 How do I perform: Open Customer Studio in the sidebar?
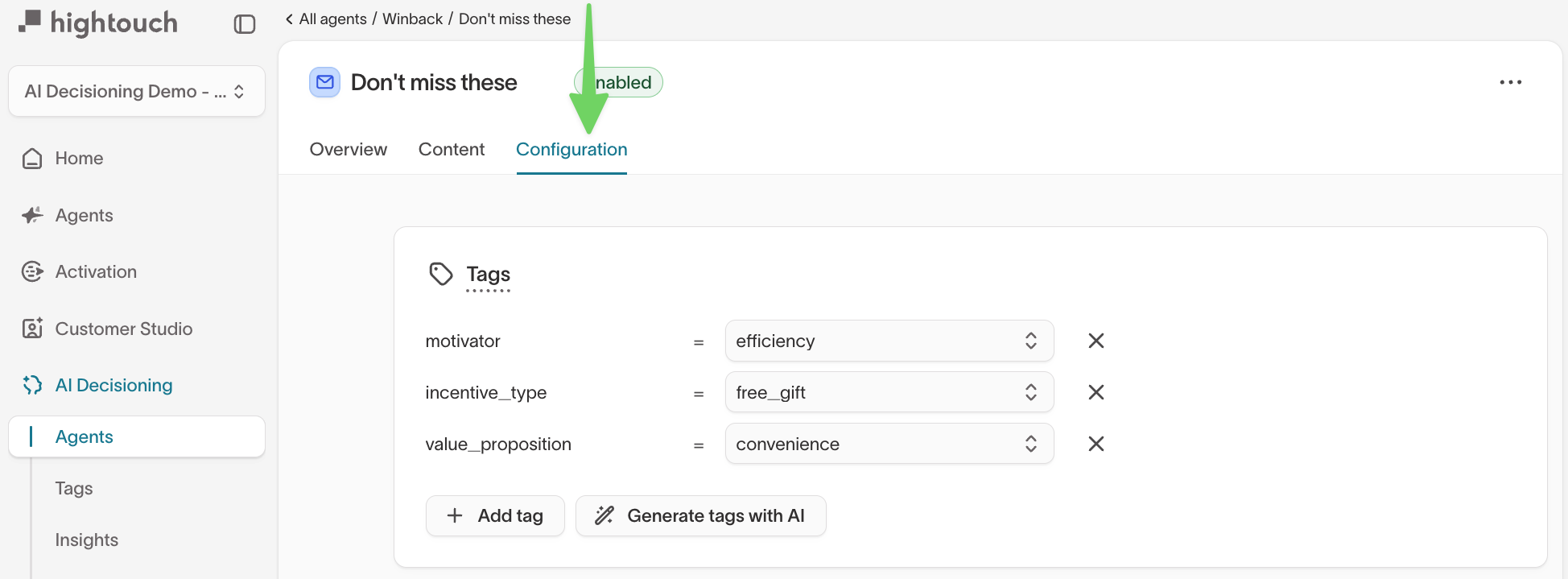(123, 329)
